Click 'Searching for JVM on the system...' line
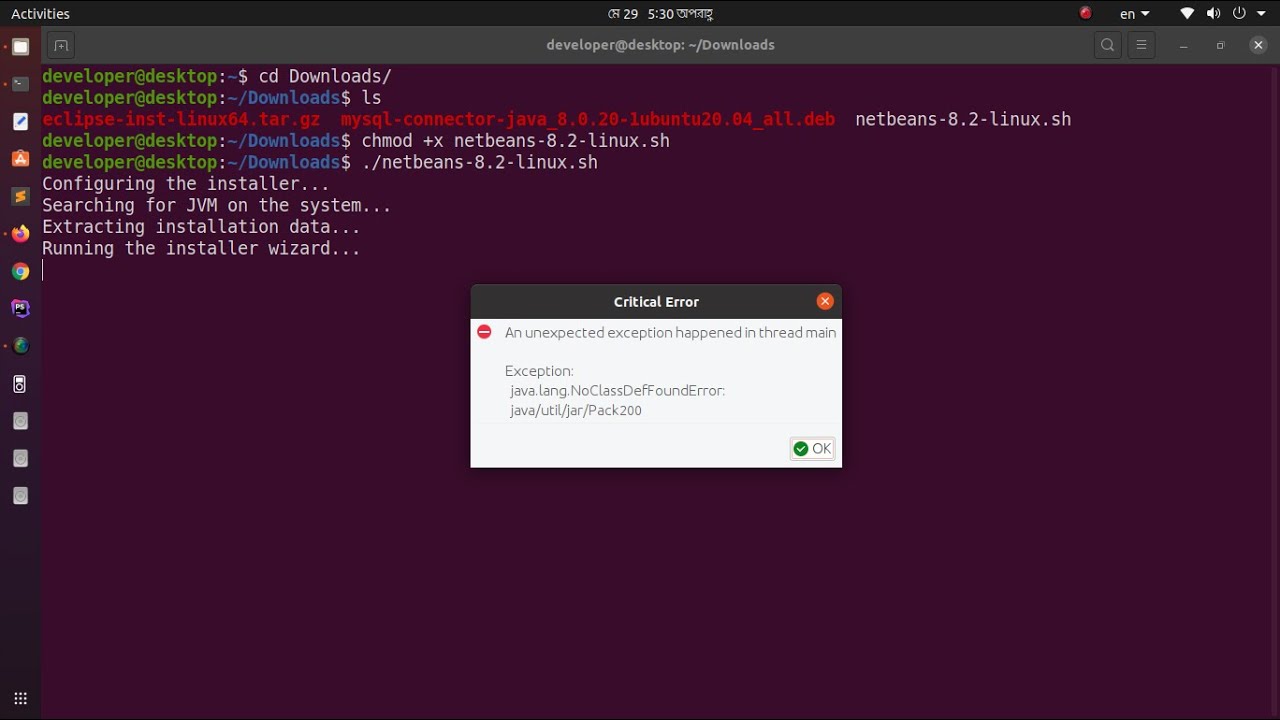The image size is (1280, 720). tap(217, 205)
